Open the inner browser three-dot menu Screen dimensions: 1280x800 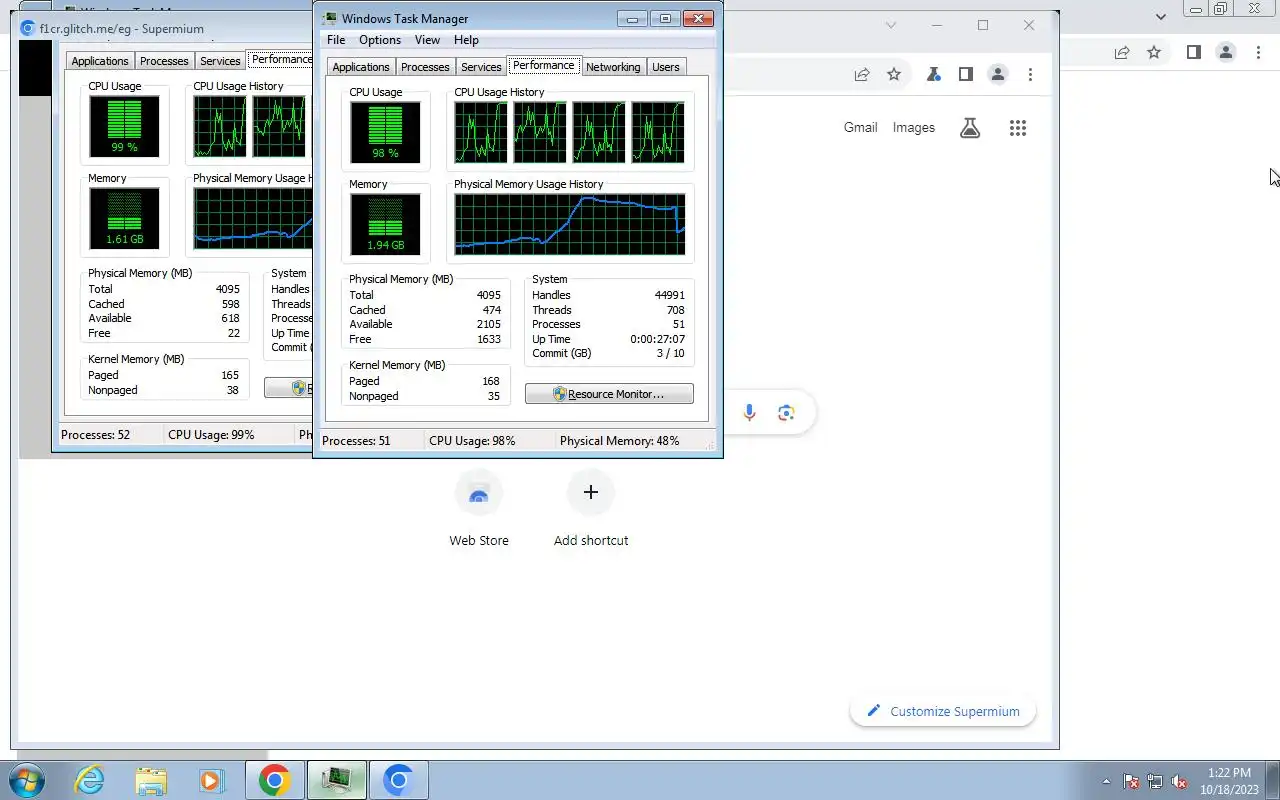coord(1030,74)
